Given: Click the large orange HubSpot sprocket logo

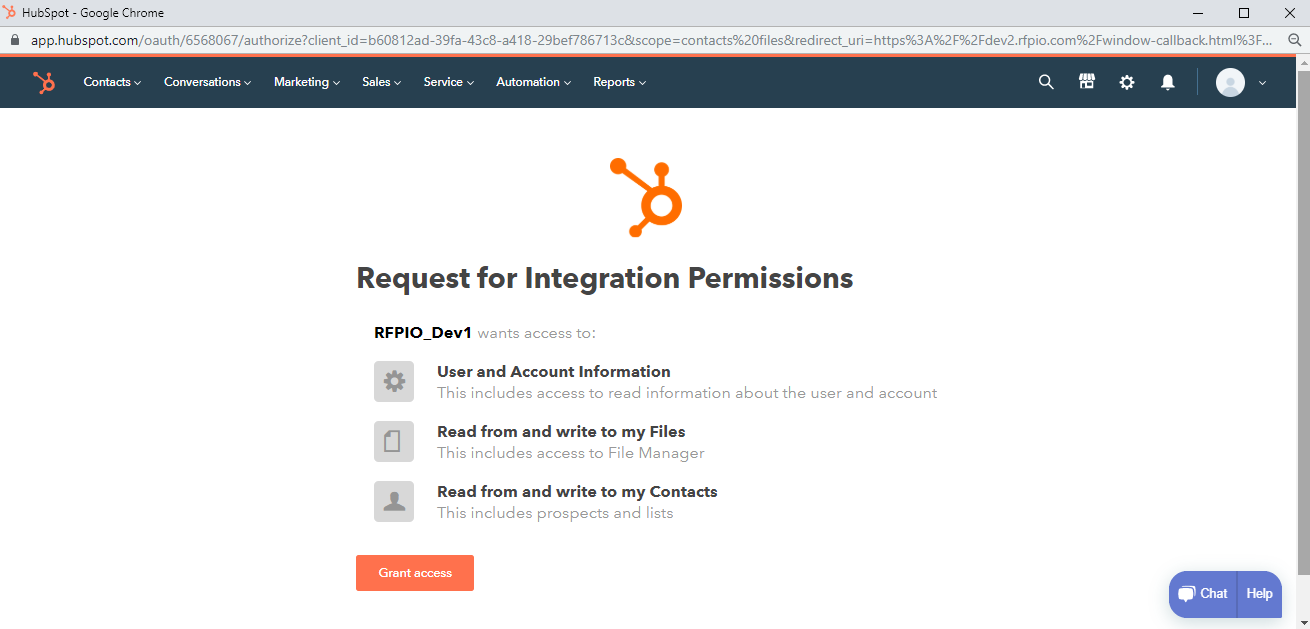Looking at the screenshot, I should tap(646, 197).
